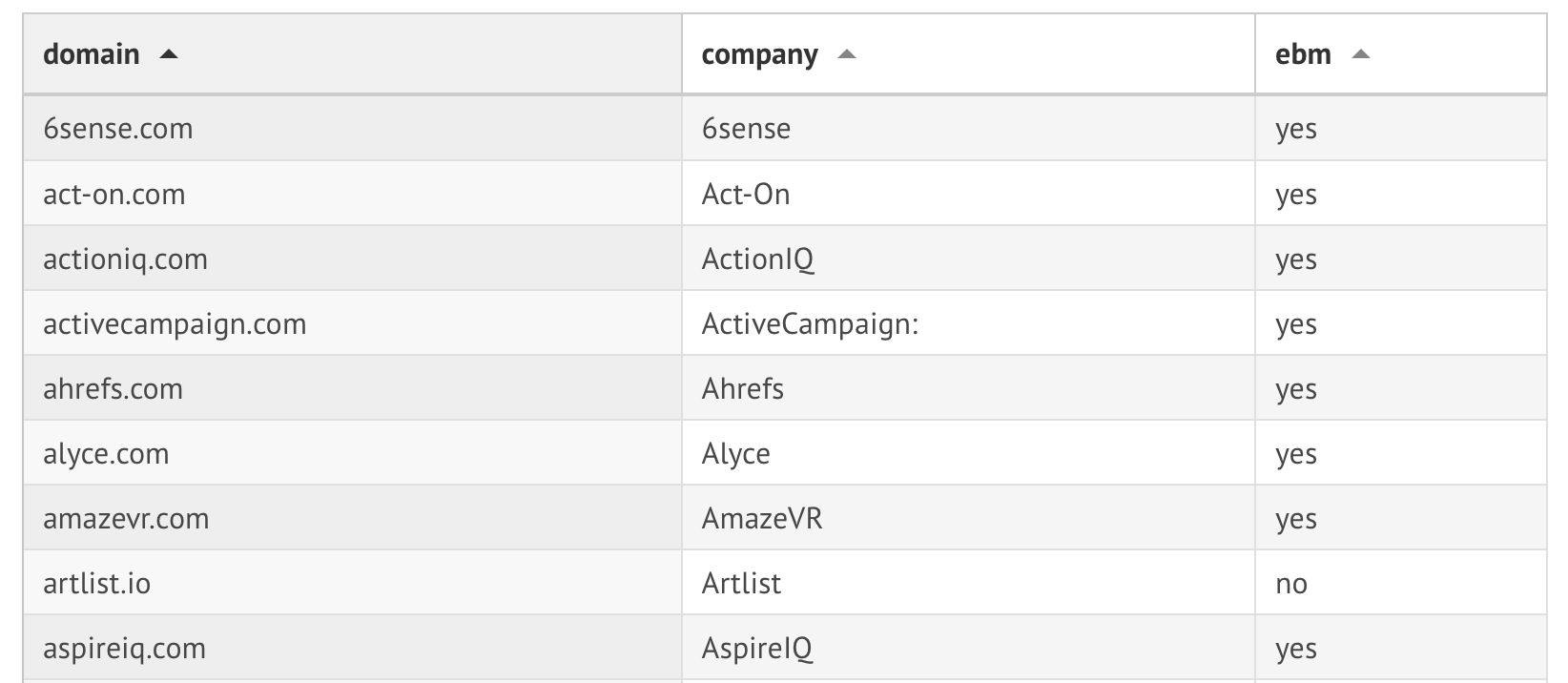
Task: Click the company column sort arrow
Action: pyautogui.click(x=846, y=55)
